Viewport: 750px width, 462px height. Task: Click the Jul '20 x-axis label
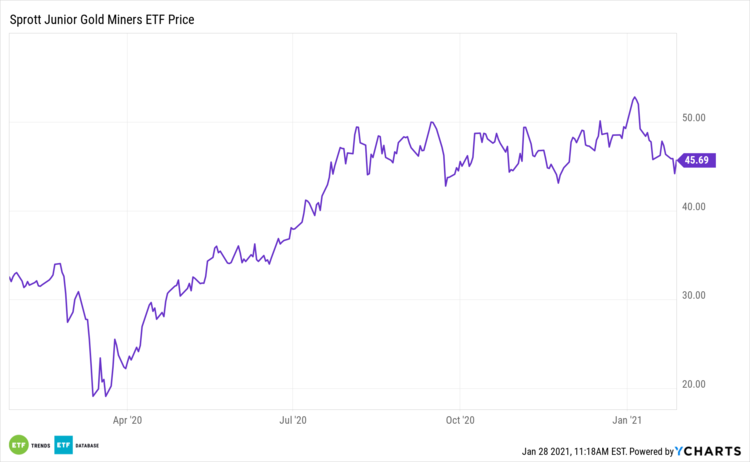pyautogui.click(x=293, y=421)
